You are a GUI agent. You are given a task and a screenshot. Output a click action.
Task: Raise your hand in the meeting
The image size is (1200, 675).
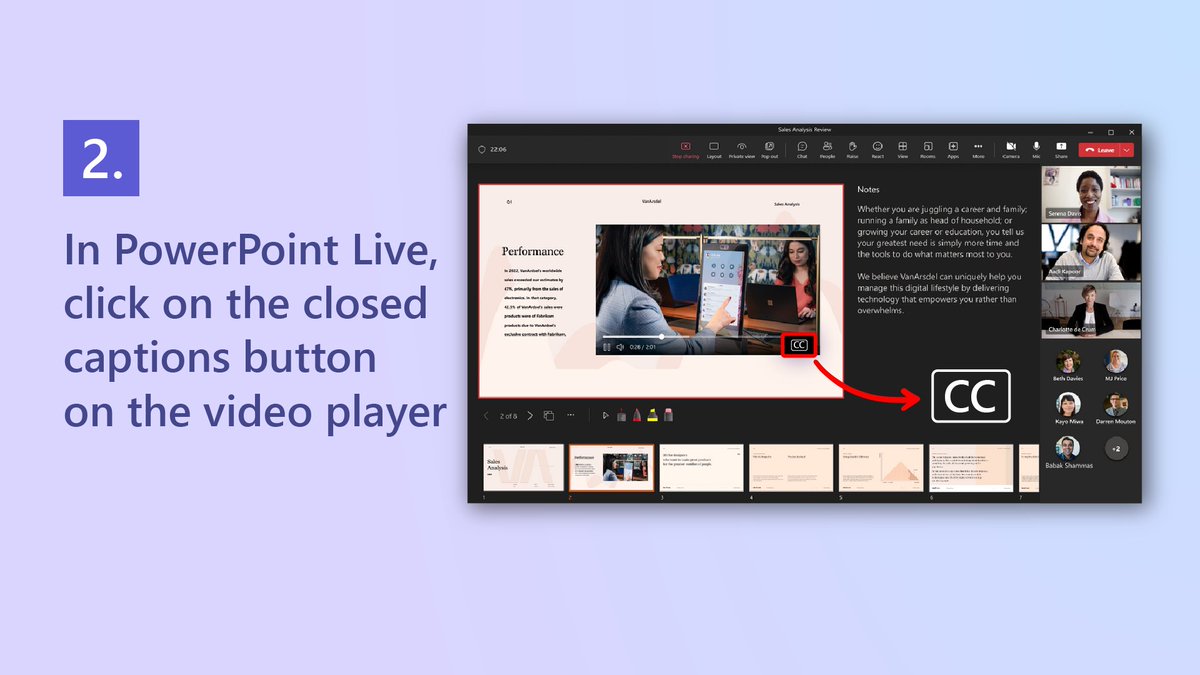point(852,150)
